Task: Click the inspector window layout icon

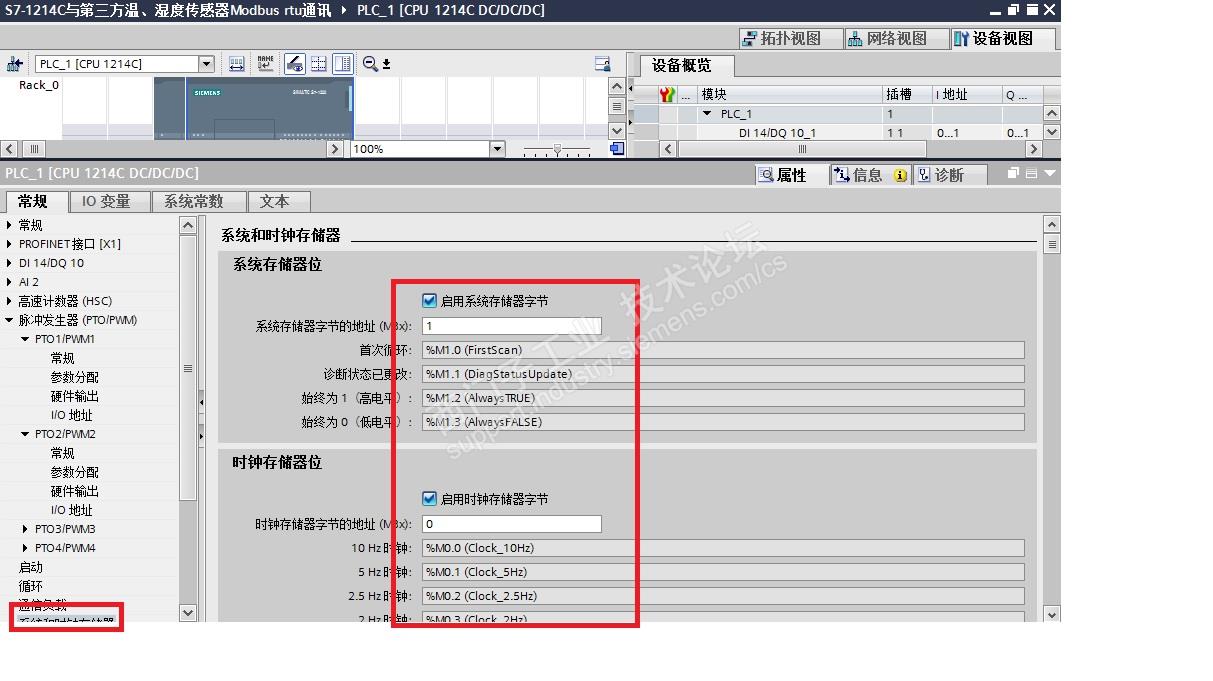Action: (1031, 173)
